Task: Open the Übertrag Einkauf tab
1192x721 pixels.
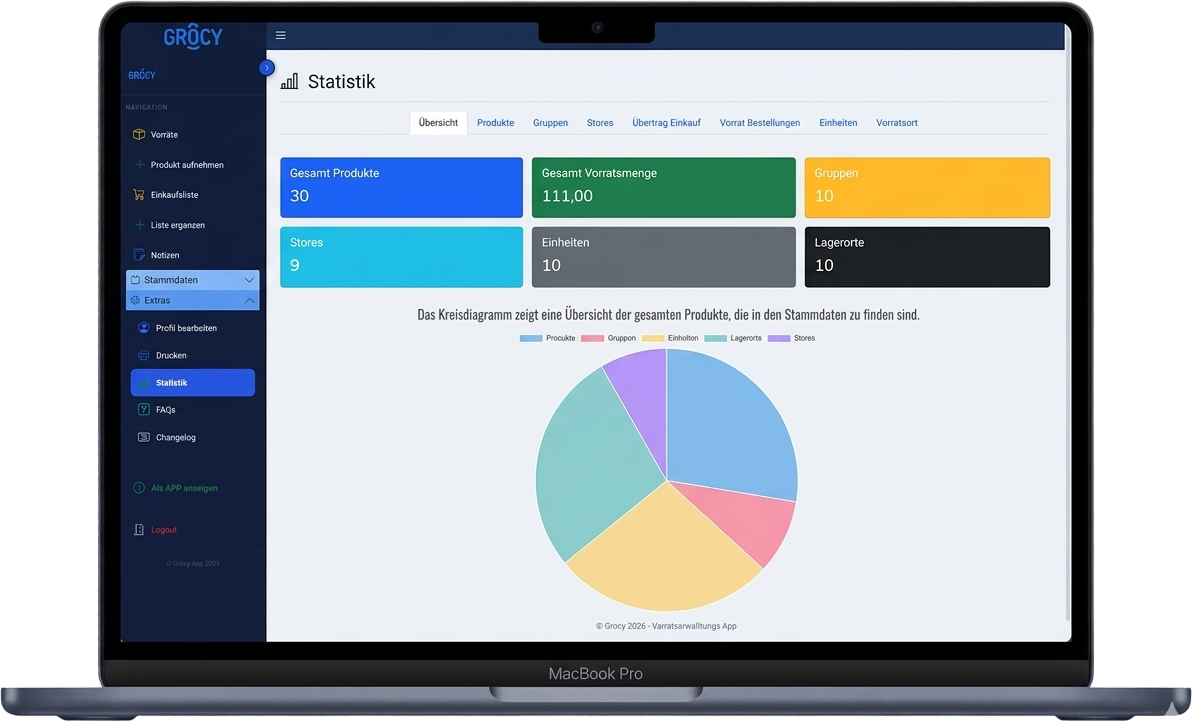Action: coord(667,122)
